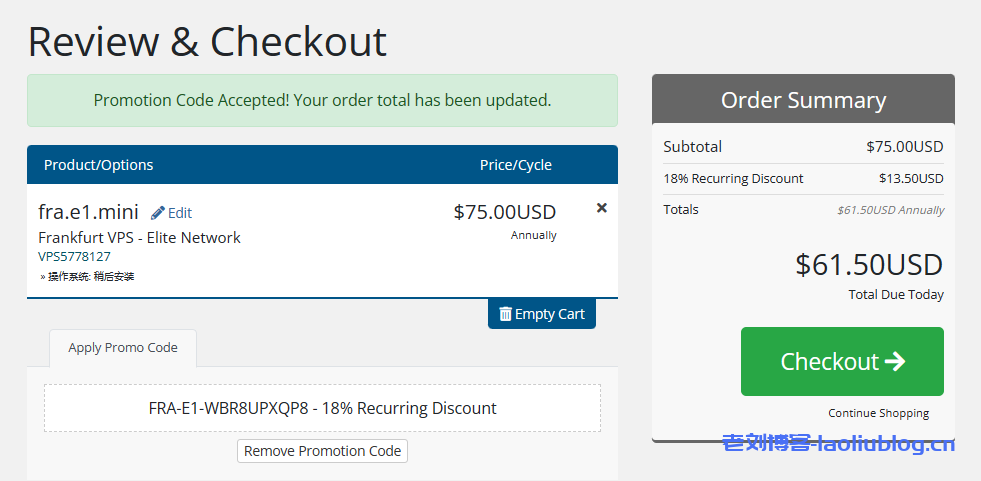Click the arrow icon on the Checkout button

coord(895,361)
